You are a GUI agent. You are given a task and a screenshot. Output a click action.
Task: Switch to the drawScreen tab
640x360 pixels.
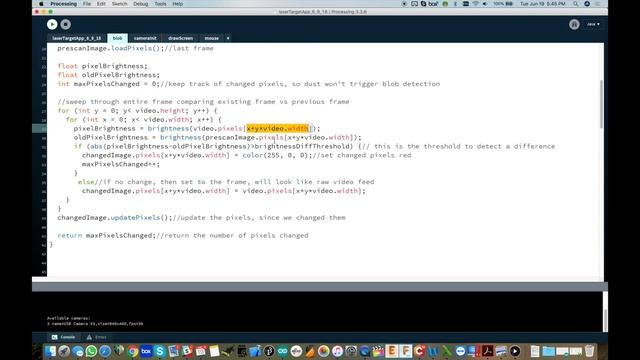180,38
